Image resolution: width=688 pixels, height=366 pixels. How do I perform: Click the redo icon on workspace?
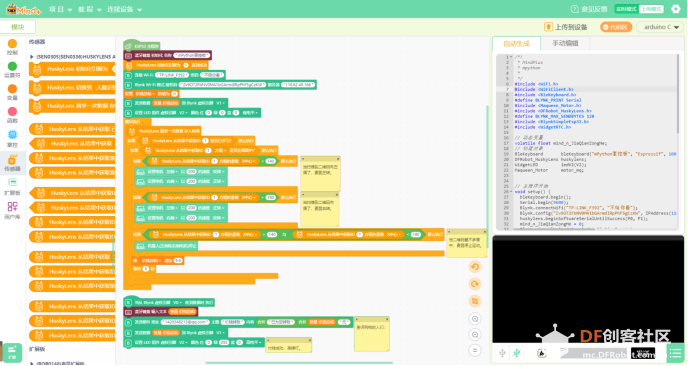click(475, 284)
